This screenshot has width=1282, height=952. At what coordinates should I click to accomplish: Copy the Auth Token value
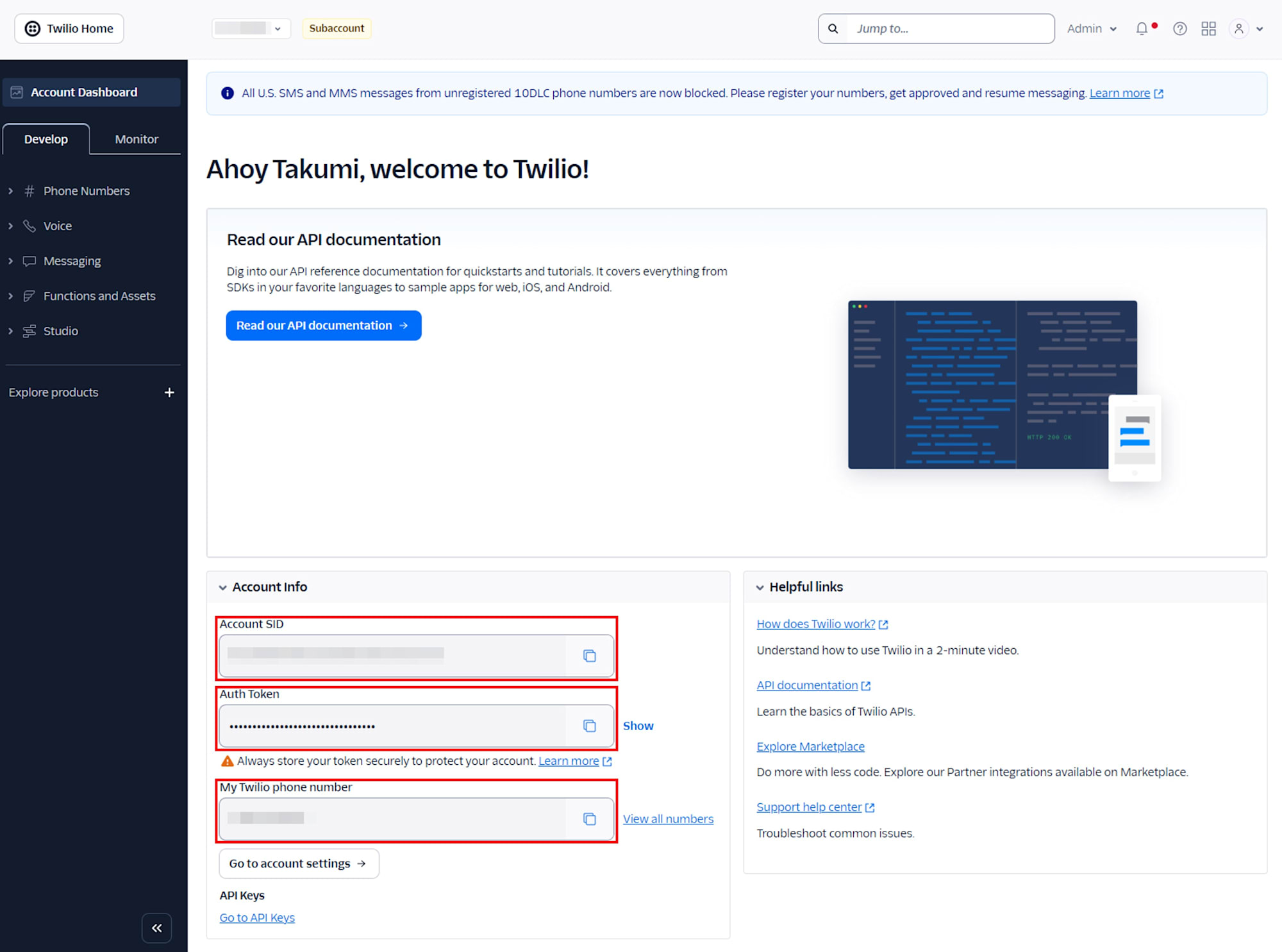(x=589, y=726)
